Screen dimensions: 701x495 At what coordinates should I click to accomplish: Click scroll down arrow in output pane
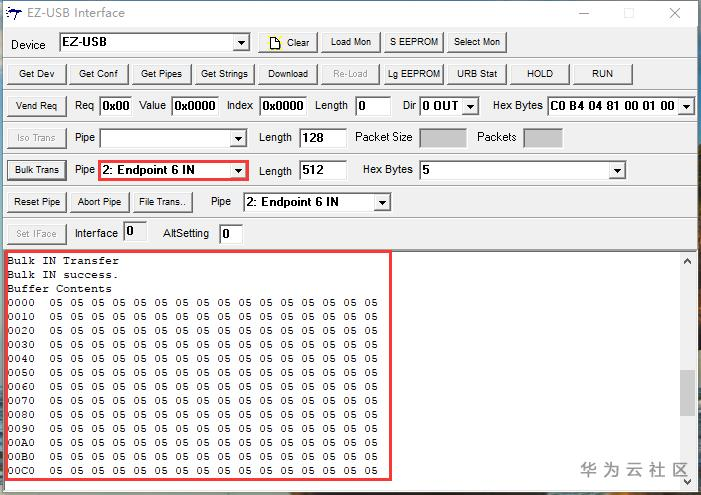coord(687,482)
